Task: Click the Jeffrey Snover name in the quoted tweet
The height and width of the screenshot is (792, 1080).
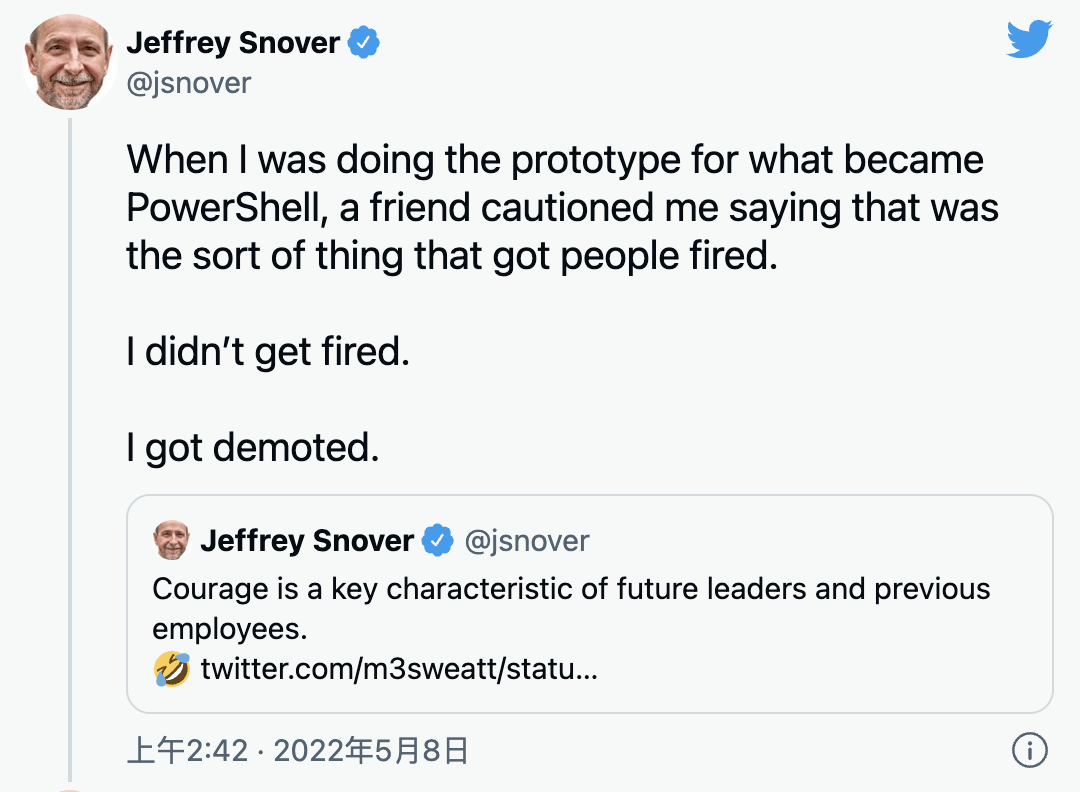Action: pyautogui.click(x=306, y=541)
